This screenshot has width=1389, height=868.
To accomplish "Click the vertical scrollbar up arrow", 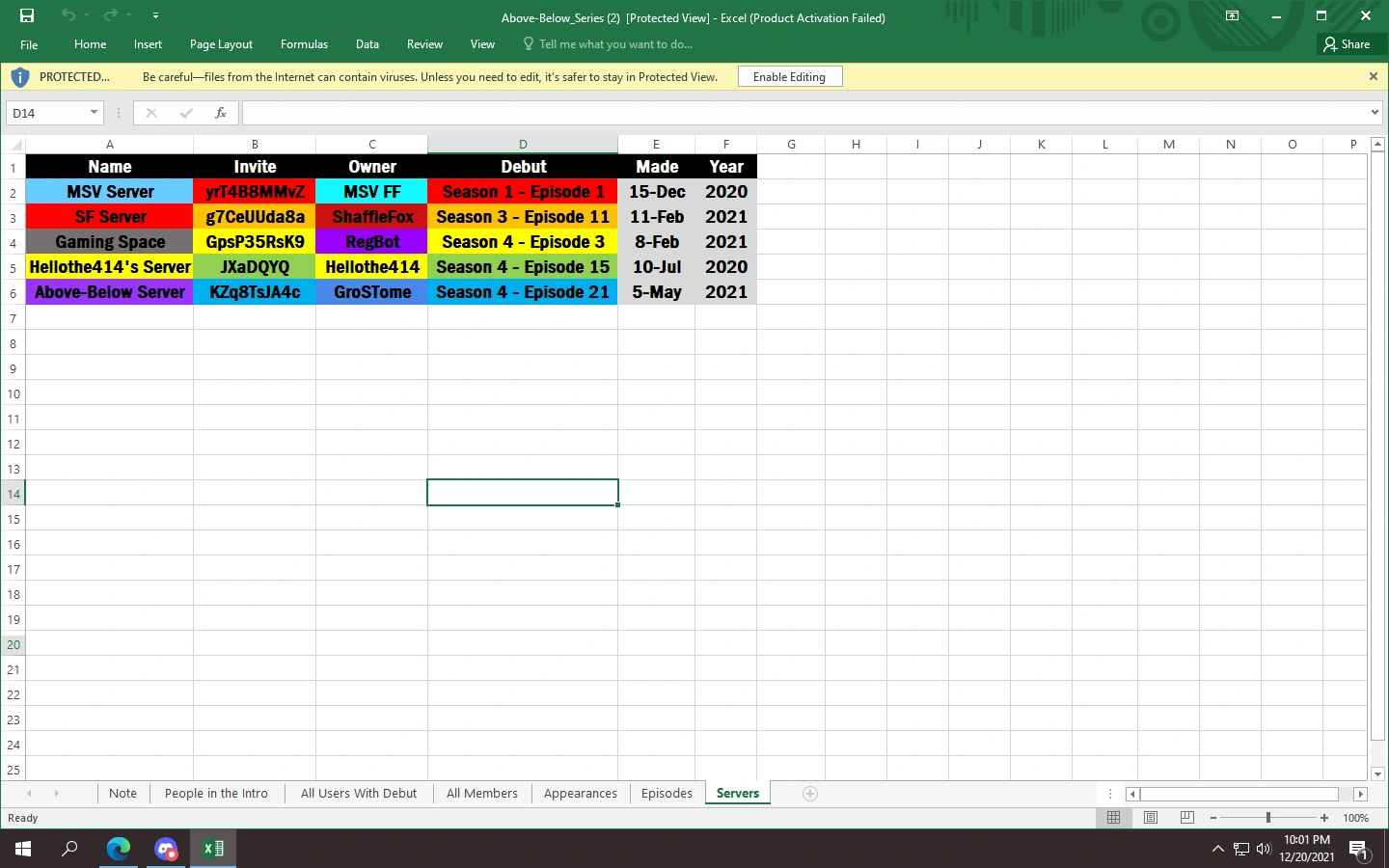I will click(1377, 145).
